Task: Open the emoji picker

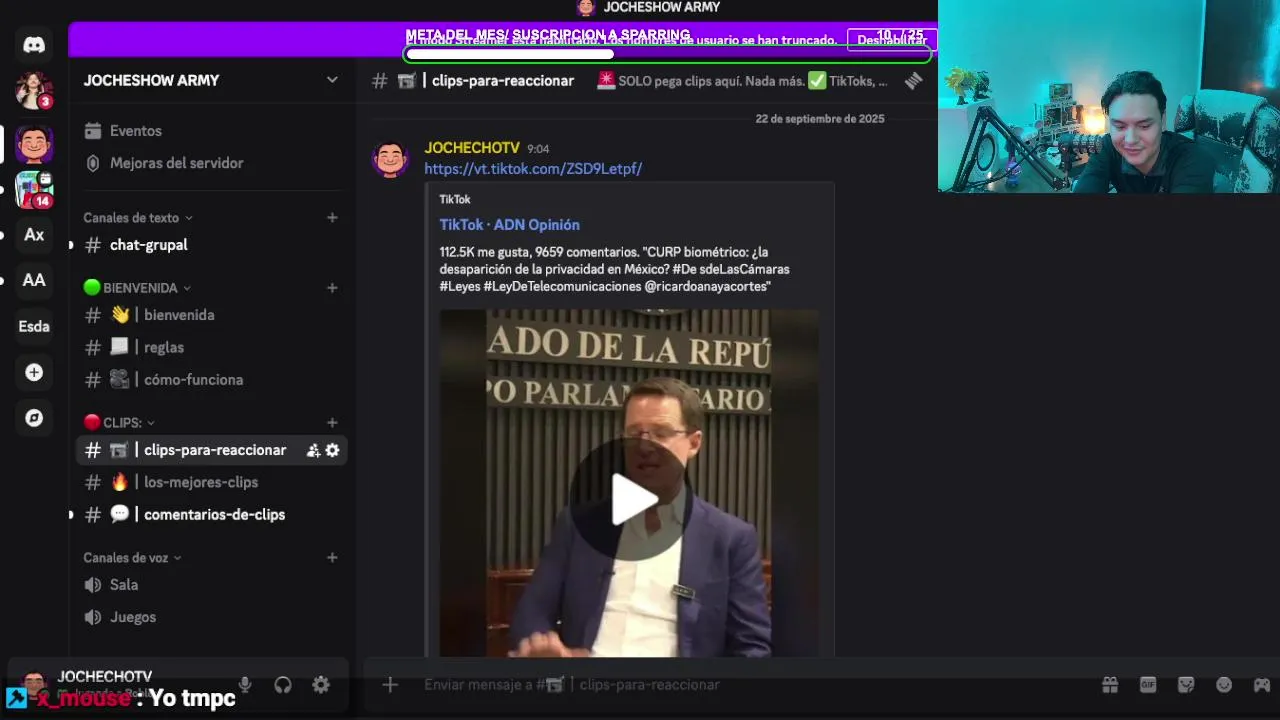Action: pyautogui.click(x=1224, y=685)
